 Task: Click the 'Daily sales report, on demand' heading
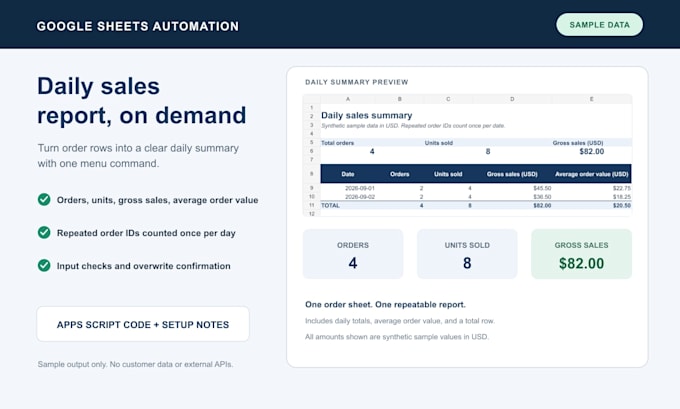[141, 101]
